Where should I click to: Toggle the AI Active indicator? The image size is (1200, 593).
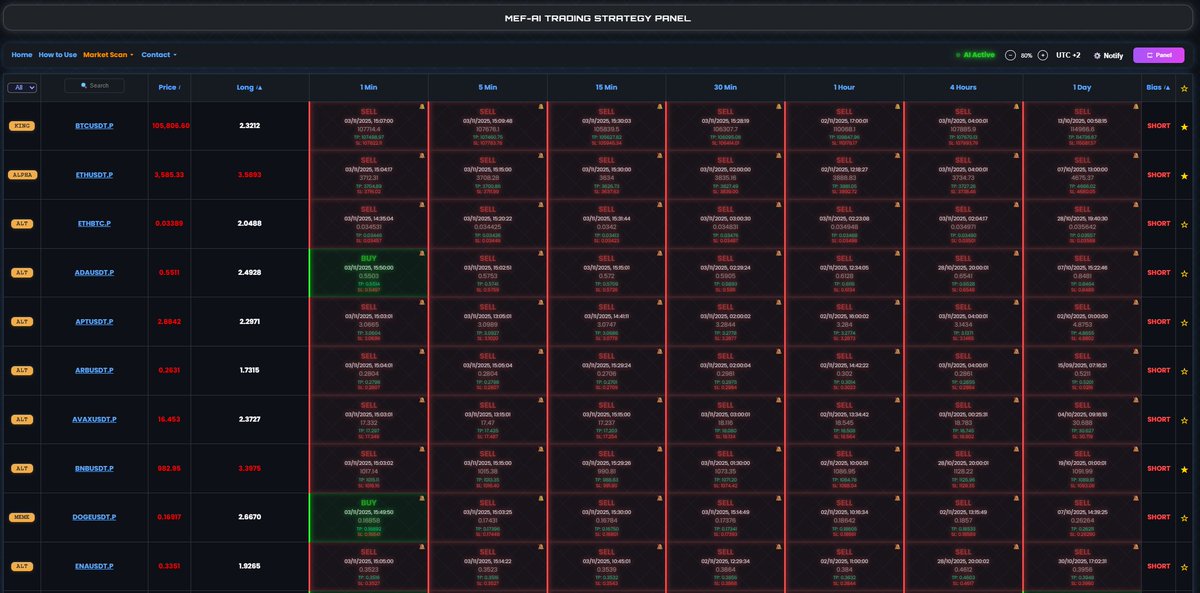[x=978, y=54]
